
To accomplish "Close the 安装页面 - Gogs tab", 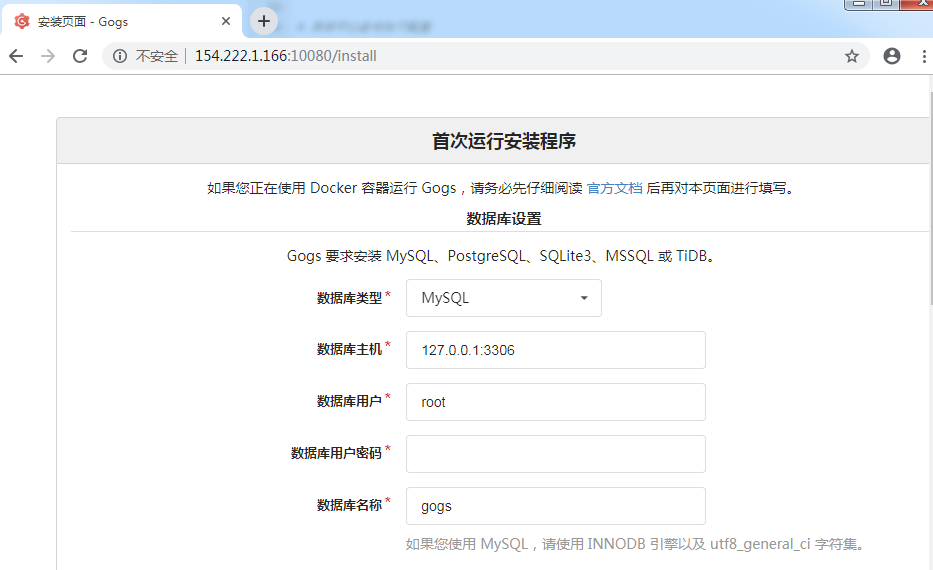I will 226,21.
